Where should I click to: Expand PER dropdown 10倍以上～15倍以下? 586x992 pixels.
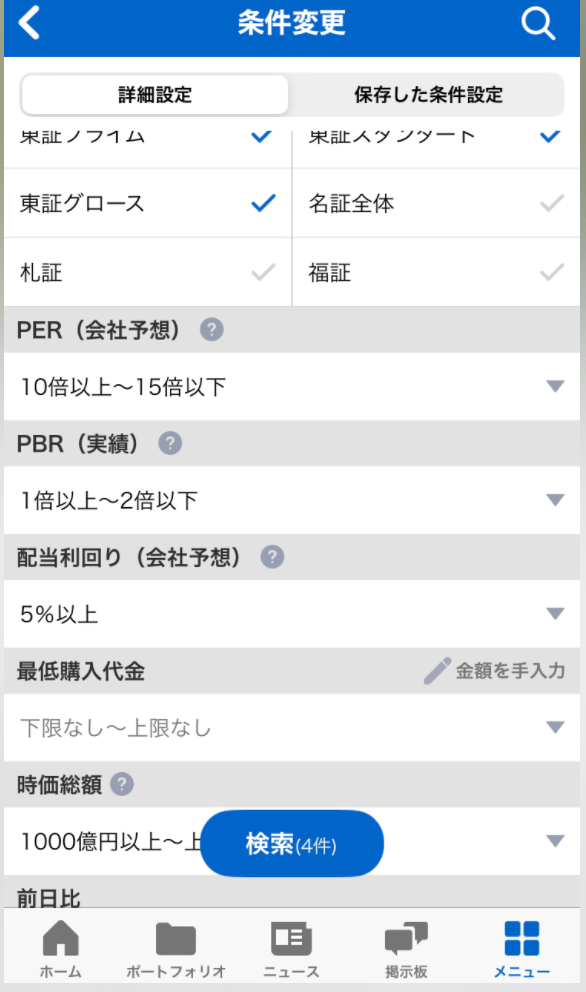pos(292,387)
